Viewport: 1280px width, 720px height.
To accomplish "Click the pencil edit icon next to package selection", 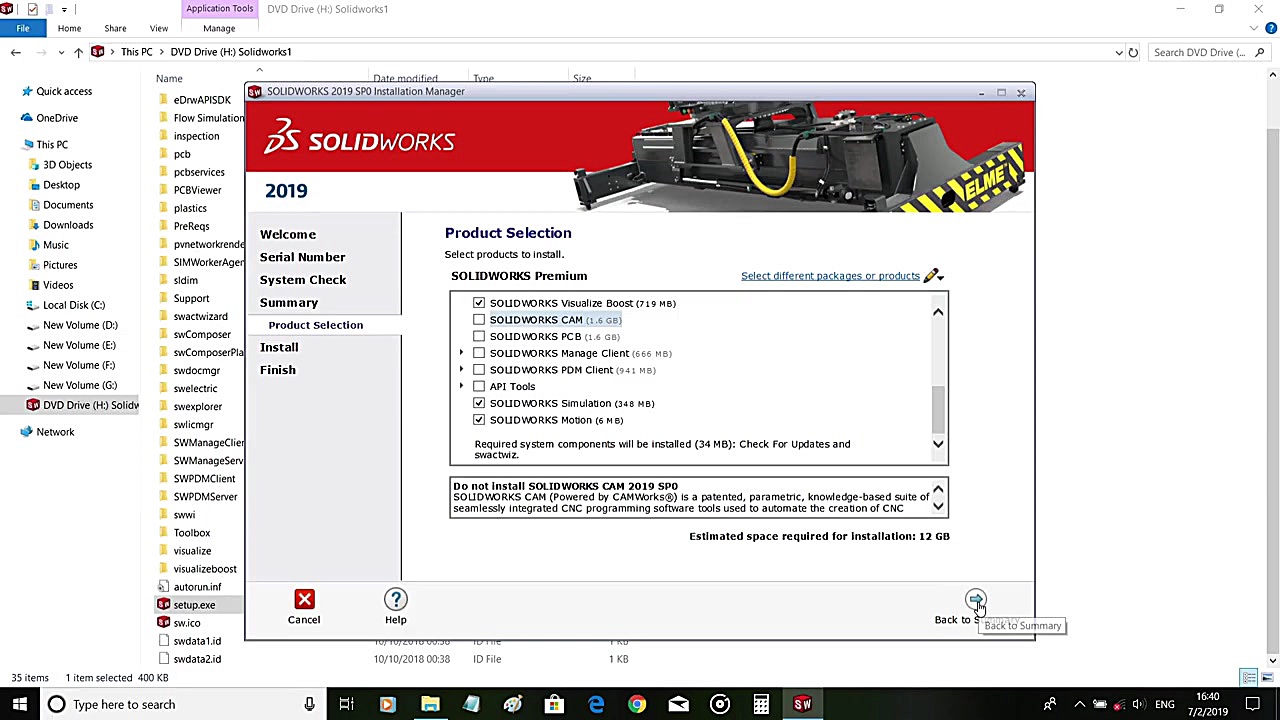I will (x=932, y=275).
